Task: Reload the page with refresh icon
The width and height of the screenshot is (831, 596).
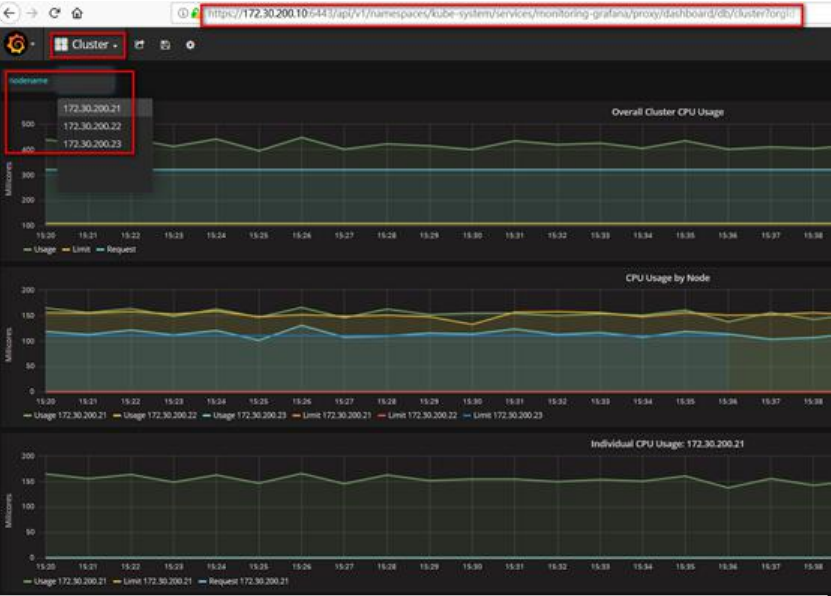Action: (55, 14)
